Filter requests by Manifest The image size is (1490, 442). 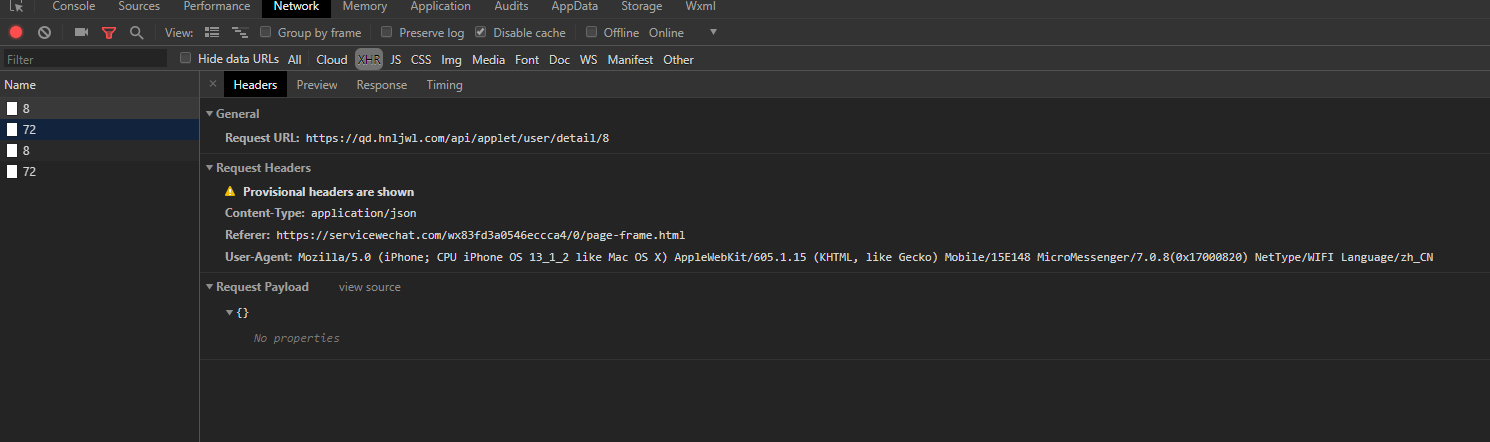(630, 59)
